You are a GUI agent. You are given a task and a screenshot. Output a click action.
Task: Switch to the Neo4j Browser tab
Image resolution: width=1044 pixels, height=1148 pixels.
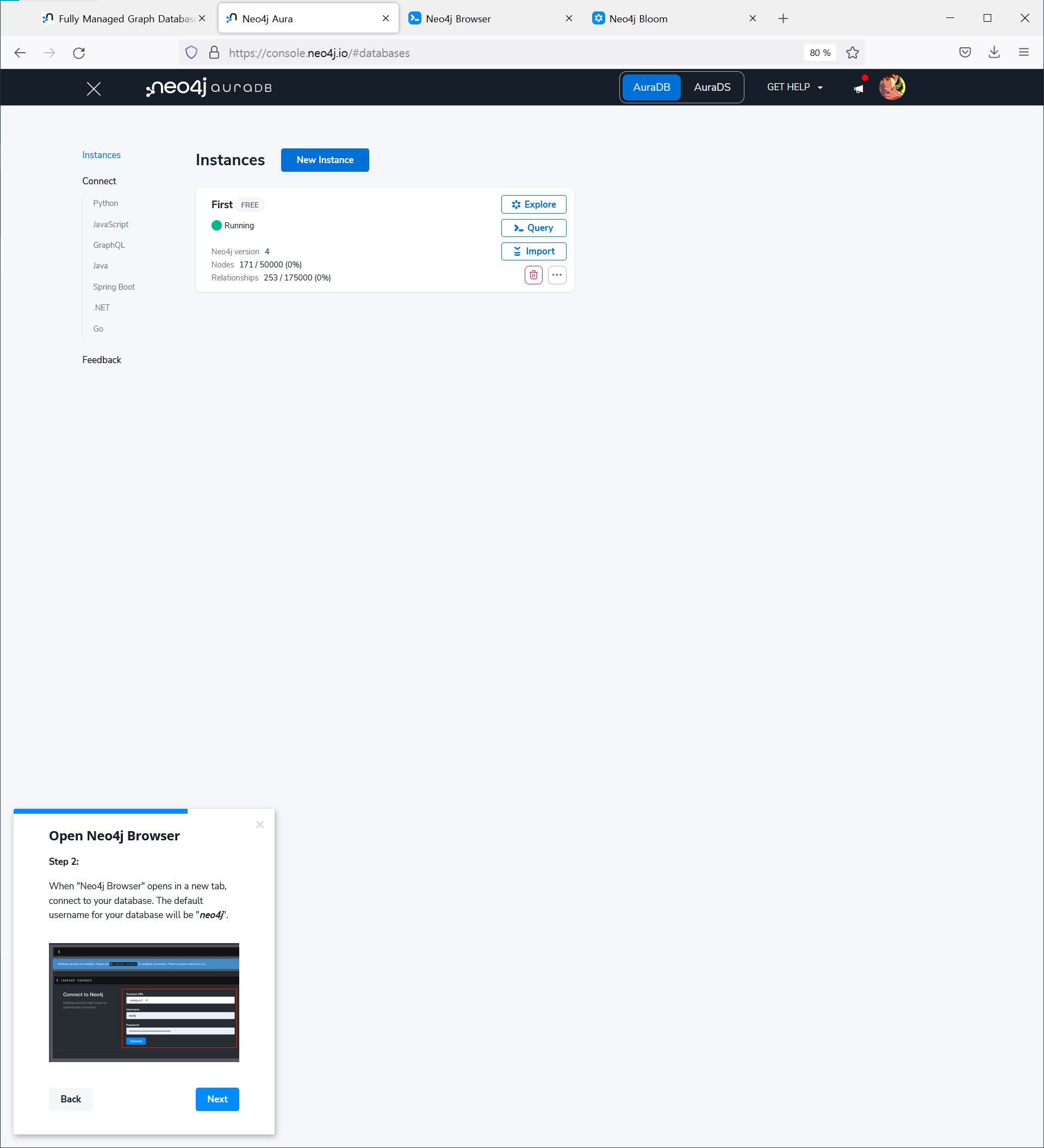457,19
